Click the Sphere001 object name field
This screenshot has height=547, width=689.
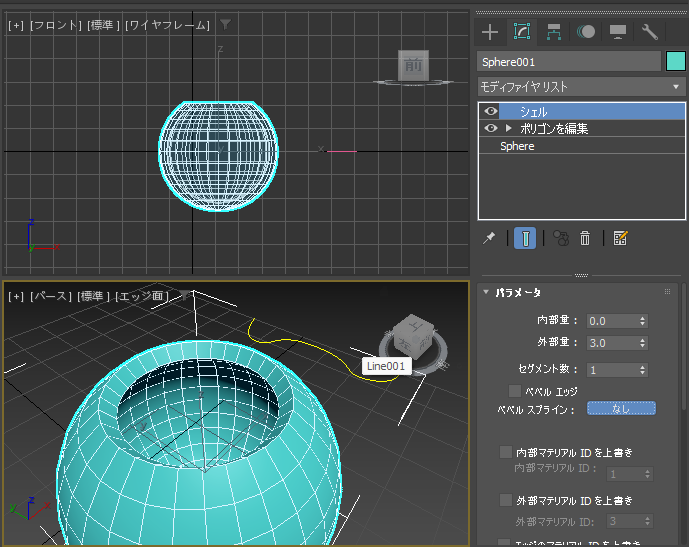pyautogui.click(x=569, y=62)
